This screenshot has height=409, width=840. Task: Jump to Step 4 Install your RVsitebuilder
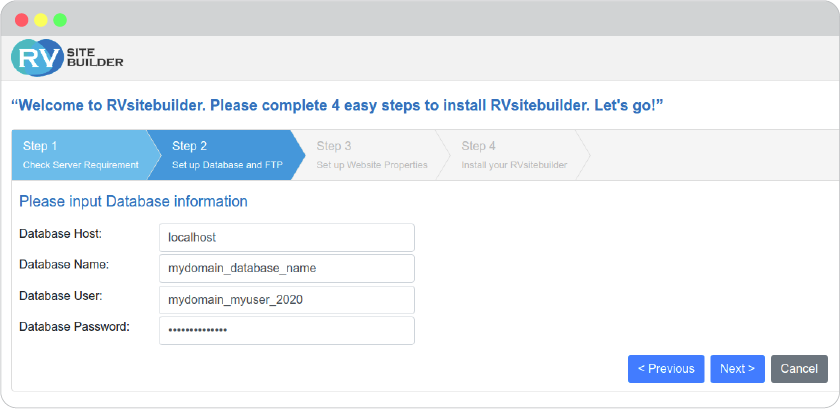coord(514,155)
